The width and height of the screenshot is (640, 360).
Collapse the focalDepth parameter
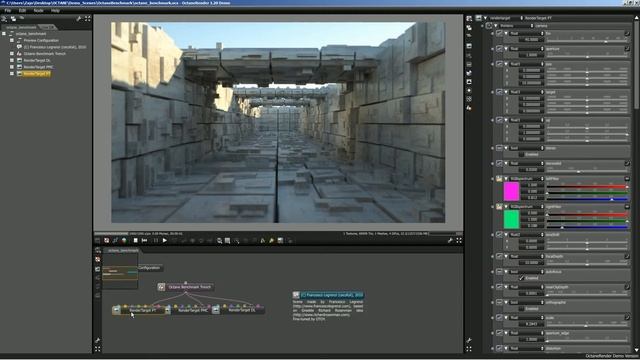pos(506,257)
